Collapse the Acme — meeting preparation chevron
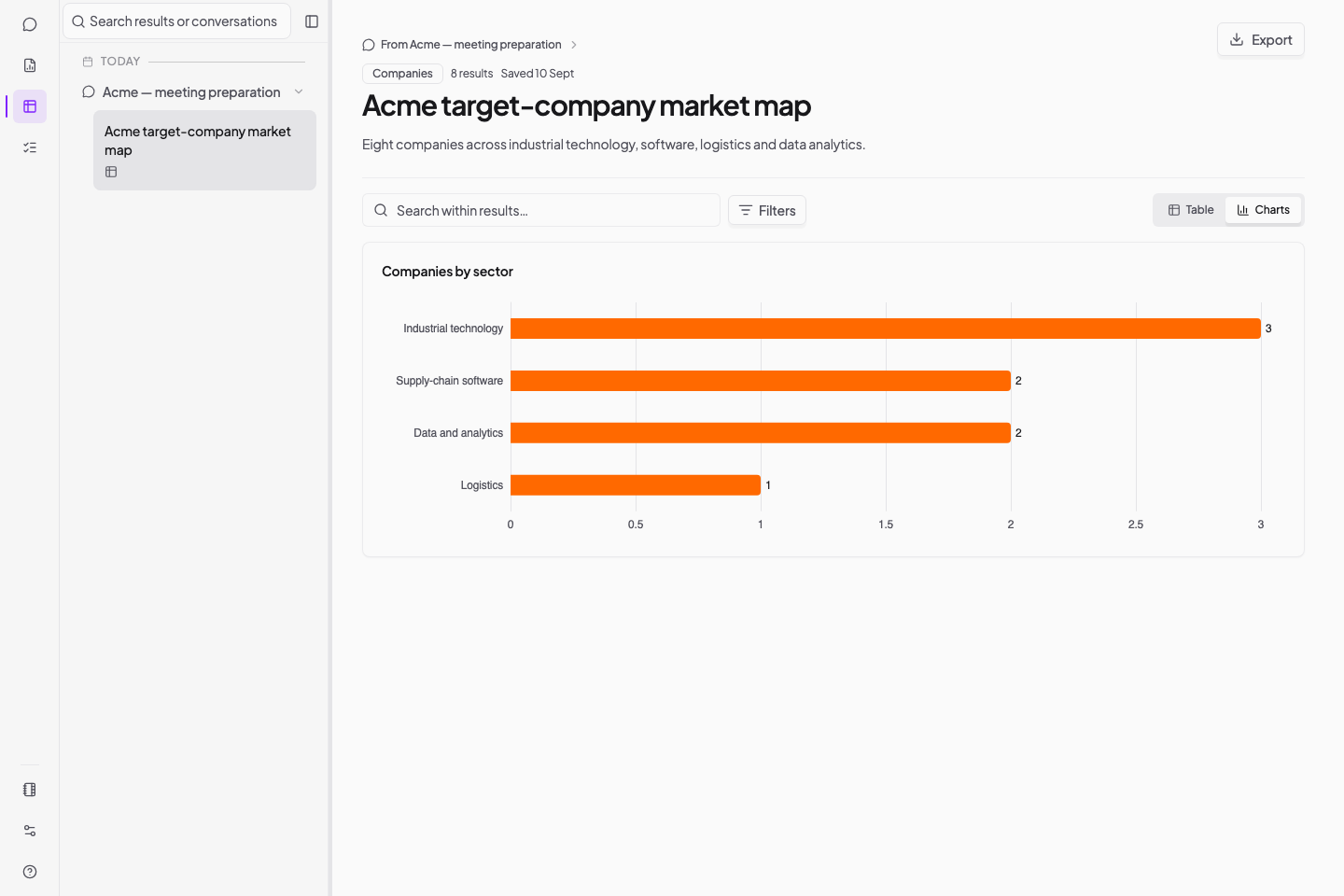 299,91
